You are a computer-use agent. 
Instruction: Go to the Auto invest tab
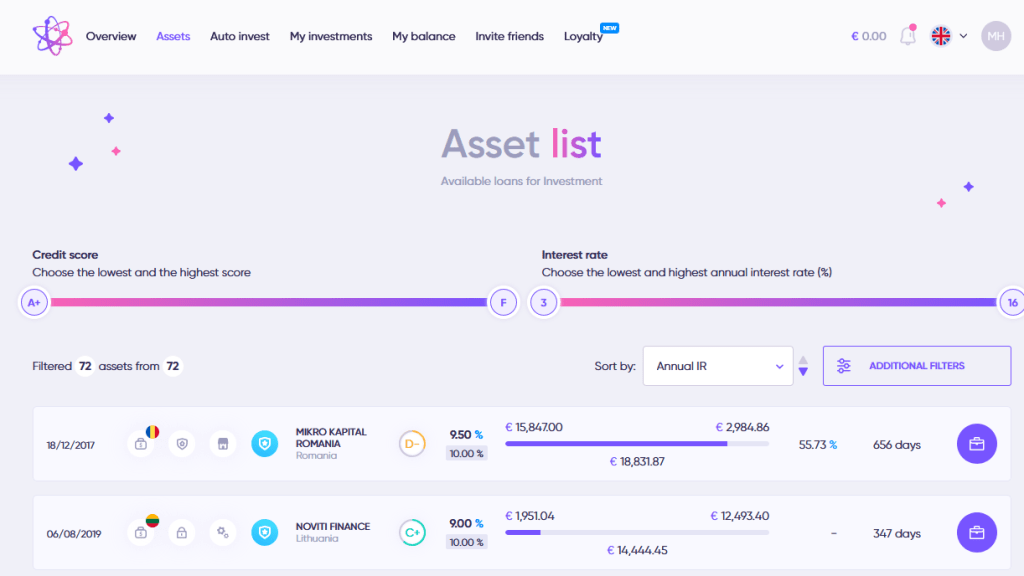[240, 36]
